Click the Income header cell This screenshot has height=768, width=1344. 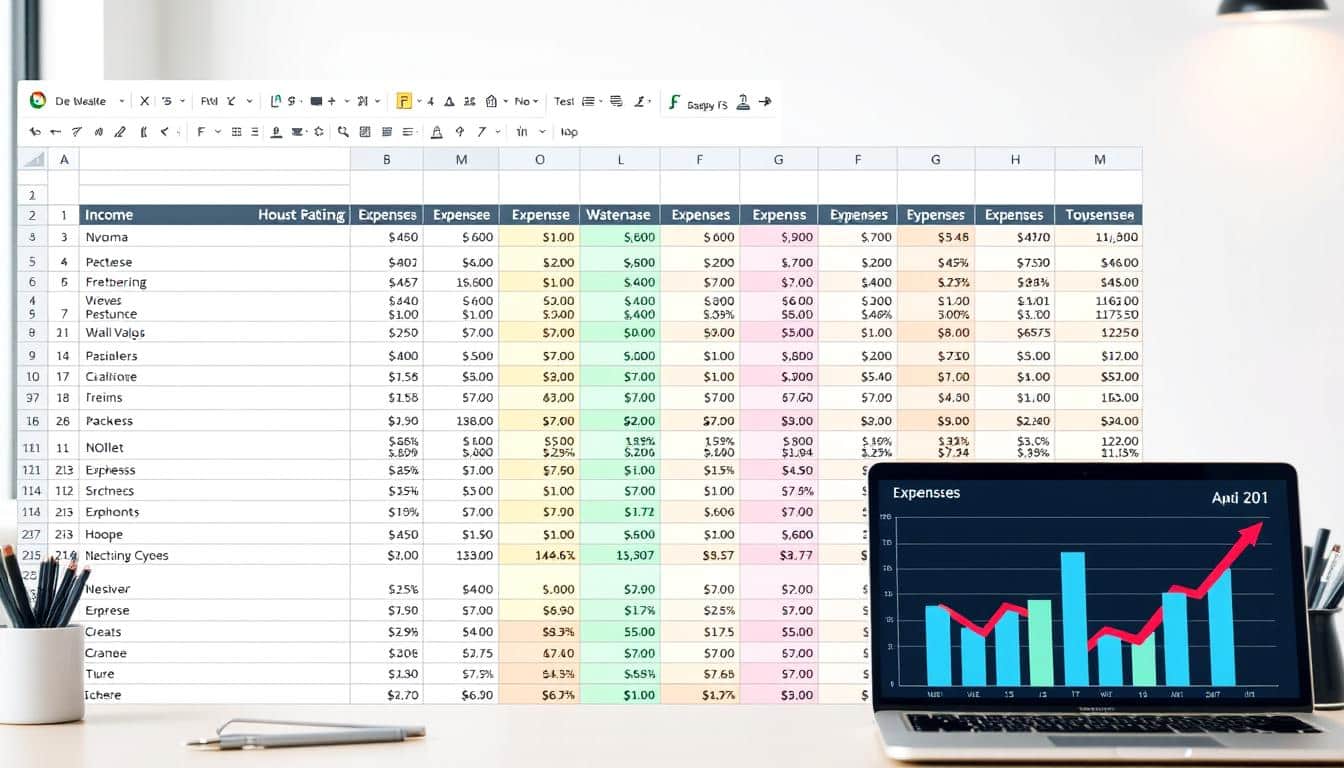(109, 215)
